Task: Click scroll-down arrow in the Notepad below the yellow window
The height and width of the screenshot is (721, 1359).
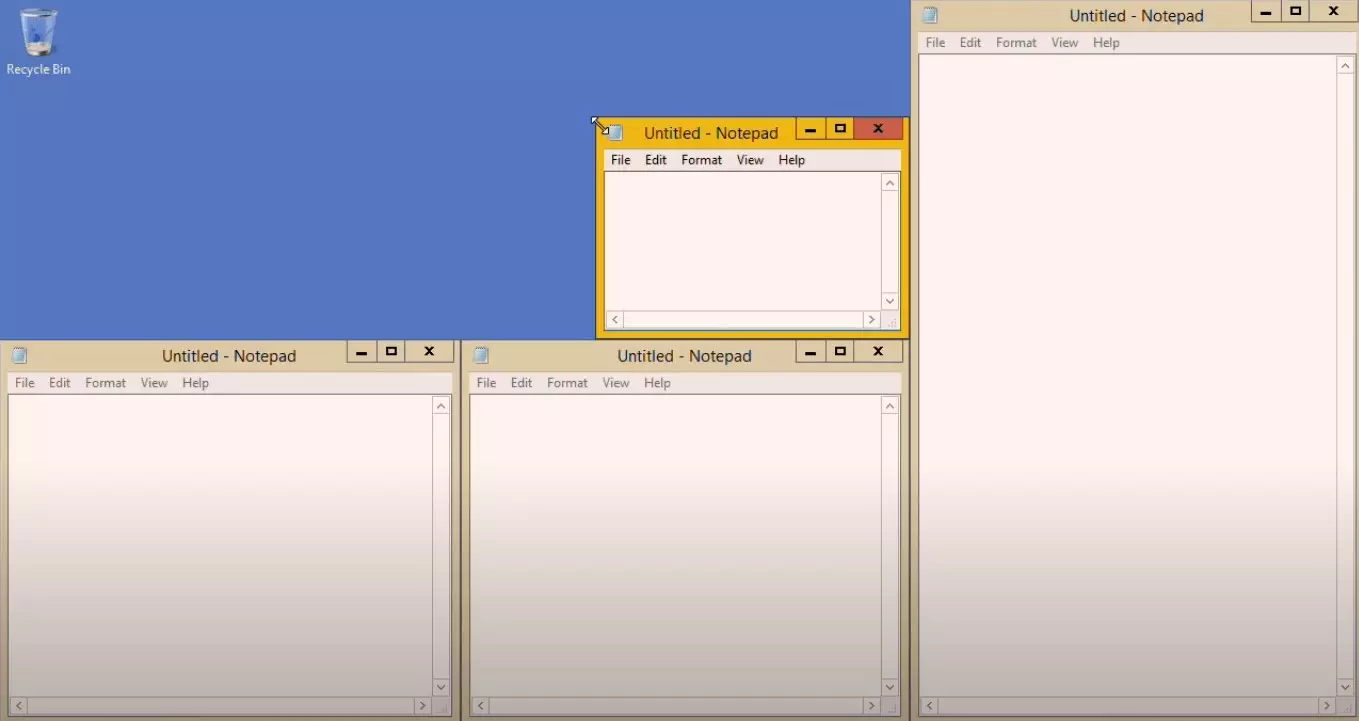Action: [890, 687]
